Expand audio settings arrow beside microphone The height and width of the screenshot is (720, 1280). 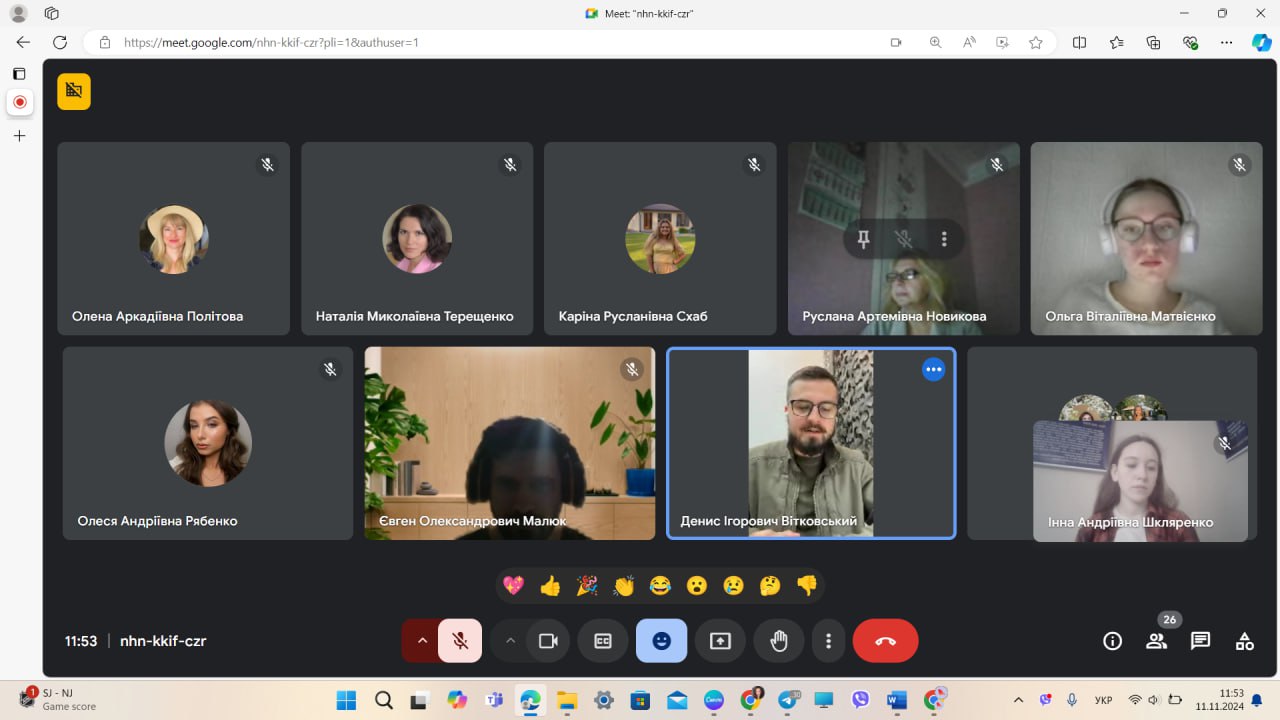click(422, 641)
